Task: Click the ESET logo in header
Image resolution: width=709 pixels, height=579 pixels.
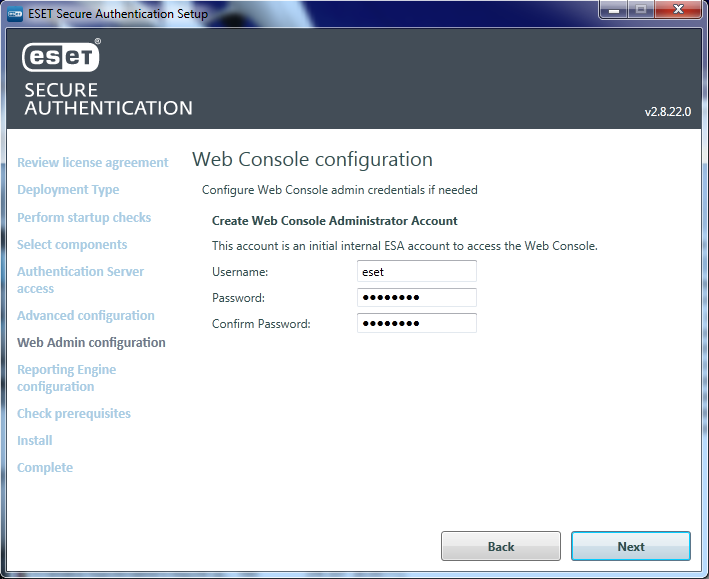Action: tap(61, 56)
